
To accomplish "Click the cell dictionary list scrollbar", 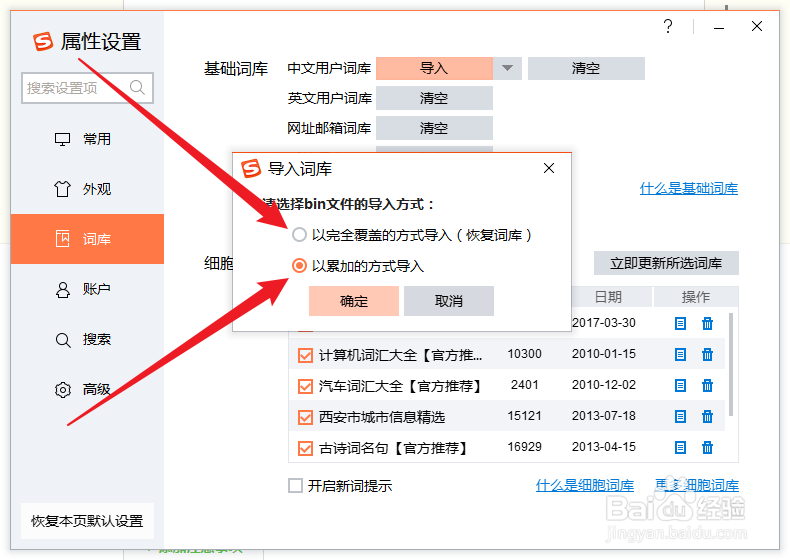I will (x=731, y=364).
